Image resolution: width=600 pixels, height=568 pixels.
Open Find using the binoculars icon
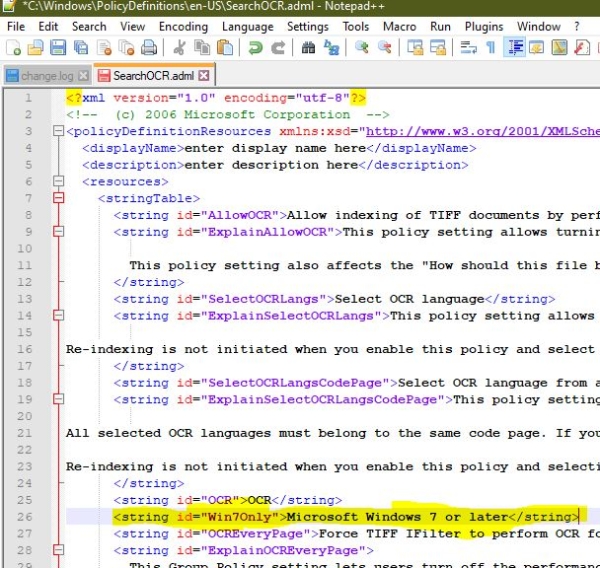[308, 48]
